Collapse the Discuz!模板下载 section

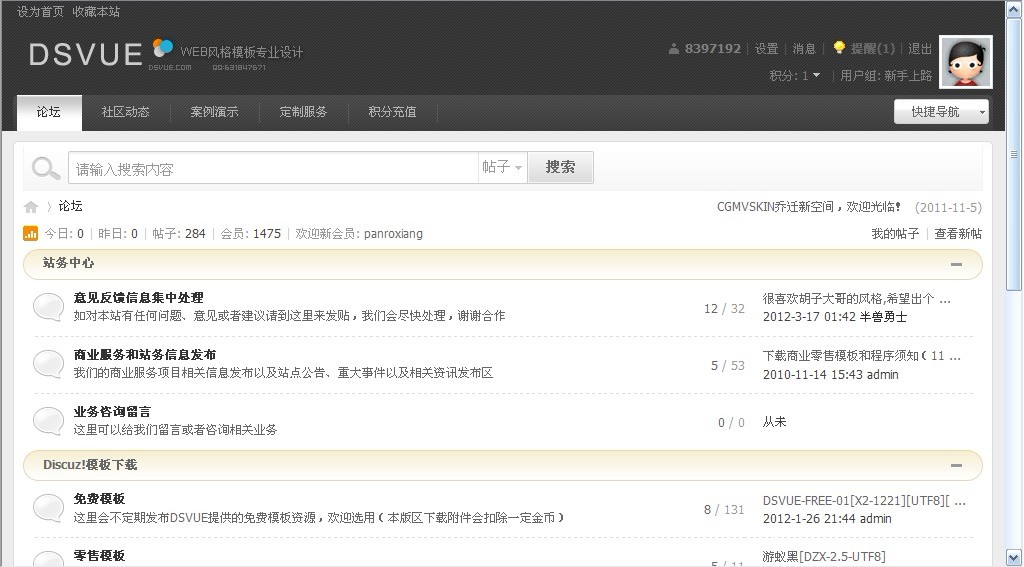click(956, 465)
